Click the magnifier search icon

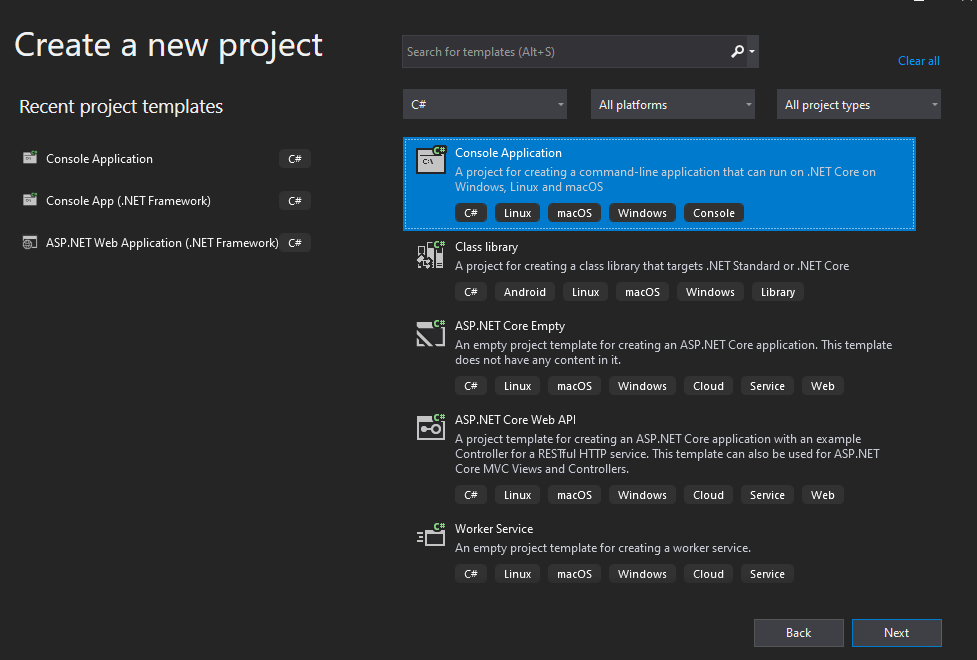click(737, 52)
